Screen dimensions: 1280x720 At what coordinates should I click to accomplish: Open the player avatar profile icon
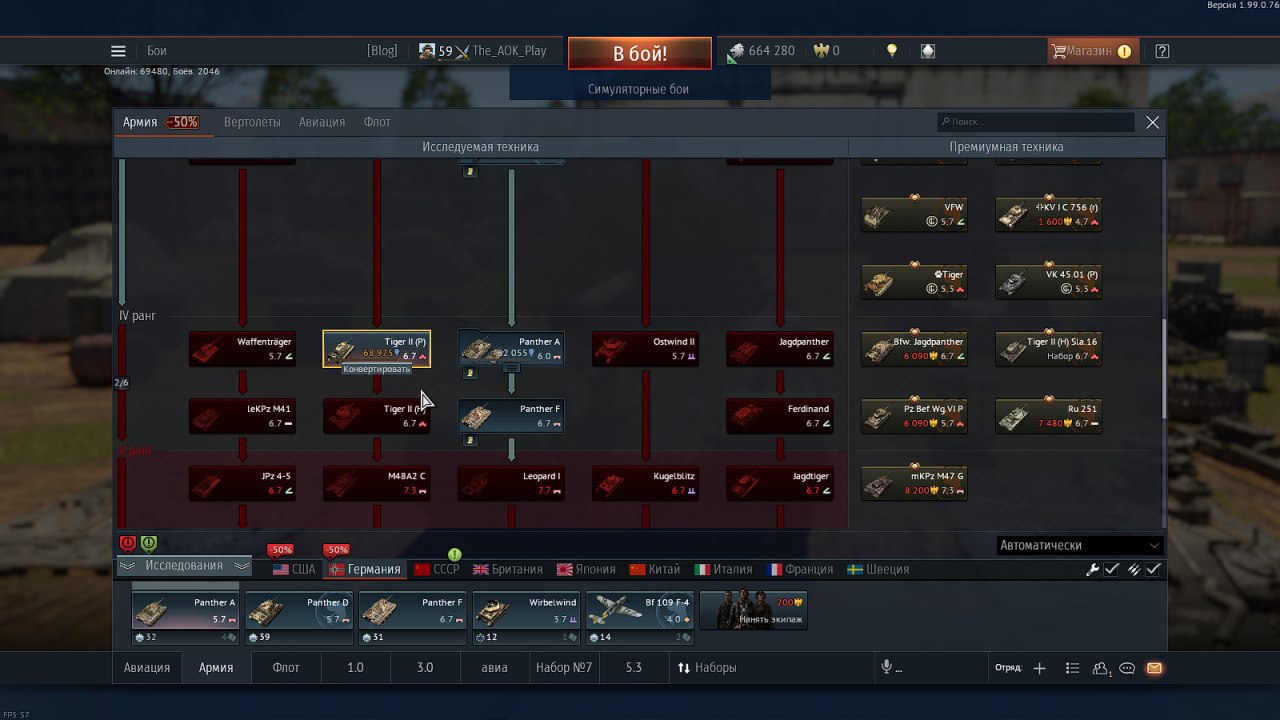(427, 51)
